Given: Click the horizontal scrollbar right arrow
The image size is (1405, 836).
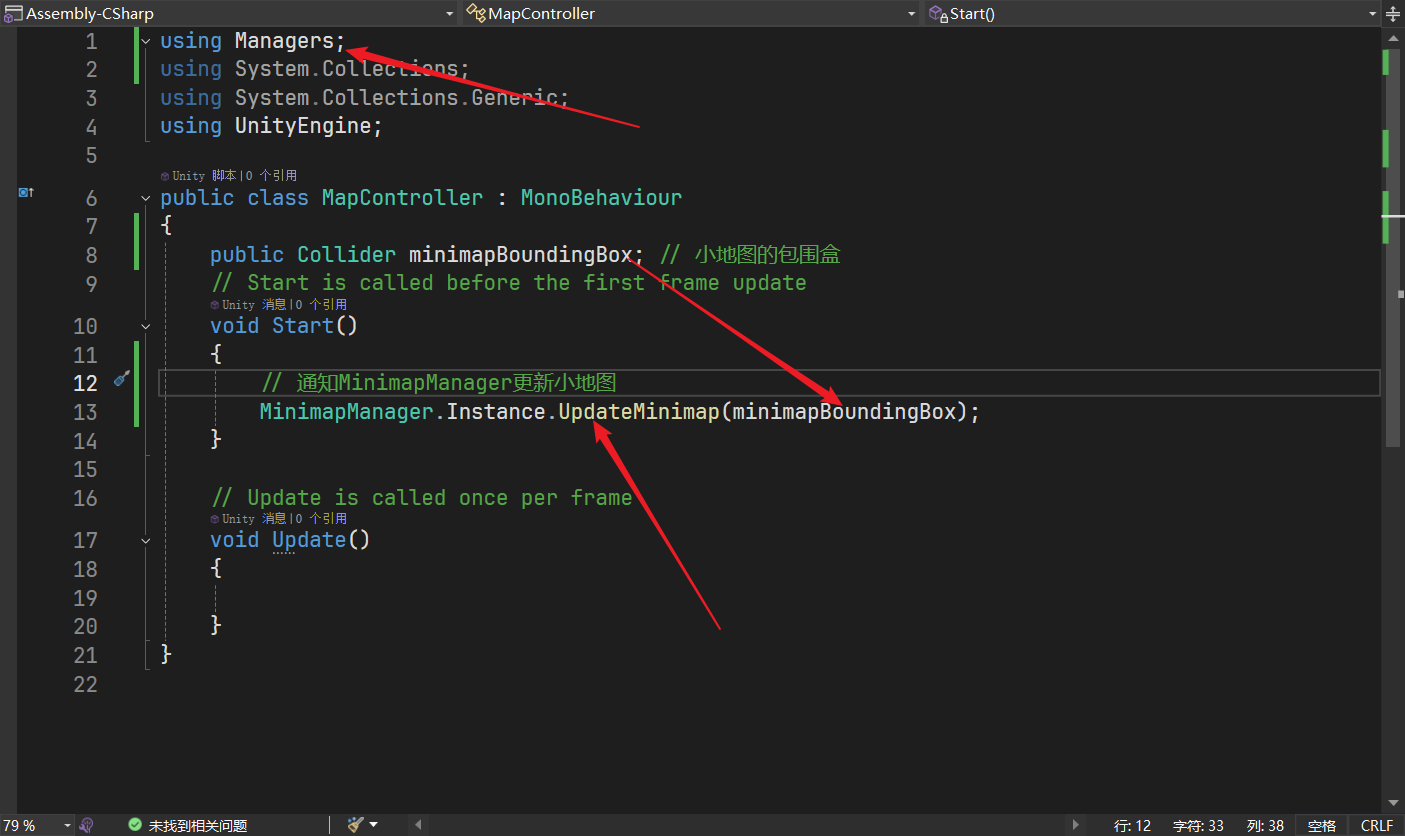Looking at the screenshot, I should tap(1076, 825).
